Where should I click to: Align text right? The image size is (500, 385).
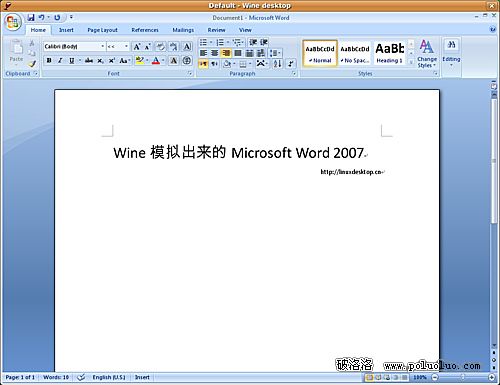[x=226, y=53]
